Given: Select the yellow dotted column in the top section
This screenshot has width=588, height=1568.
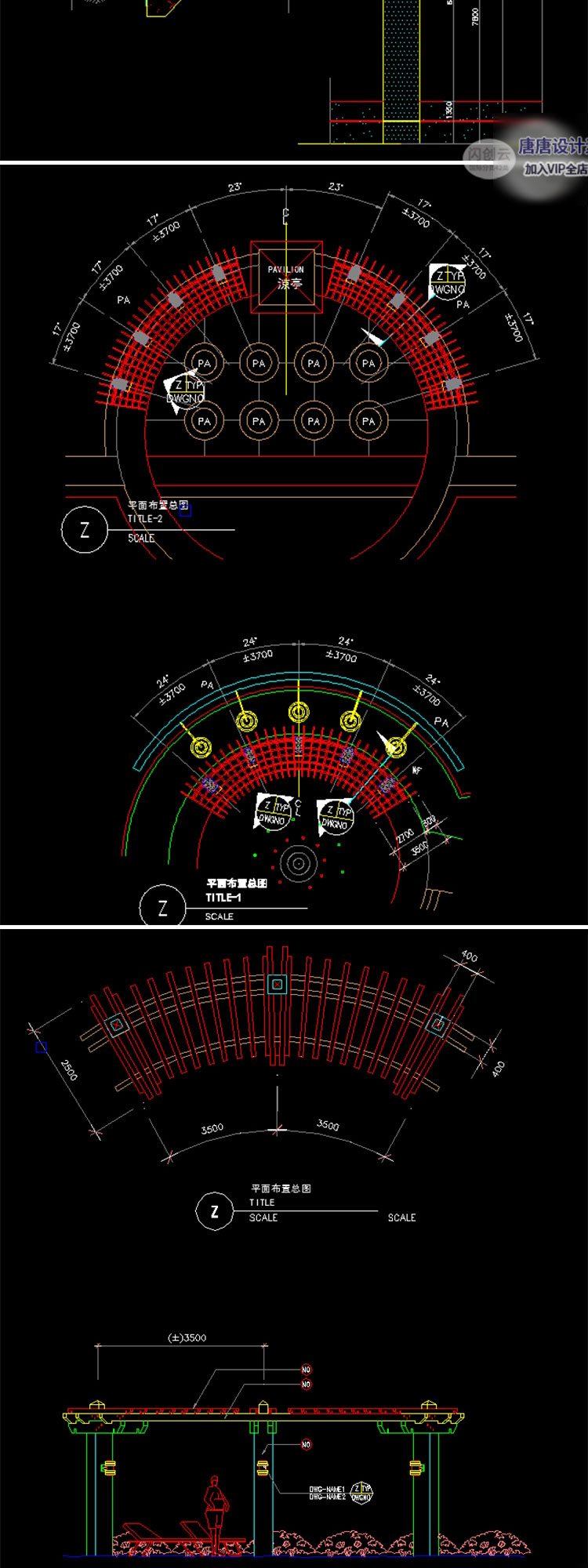Looking at the screenshot, I should (401, 71).
